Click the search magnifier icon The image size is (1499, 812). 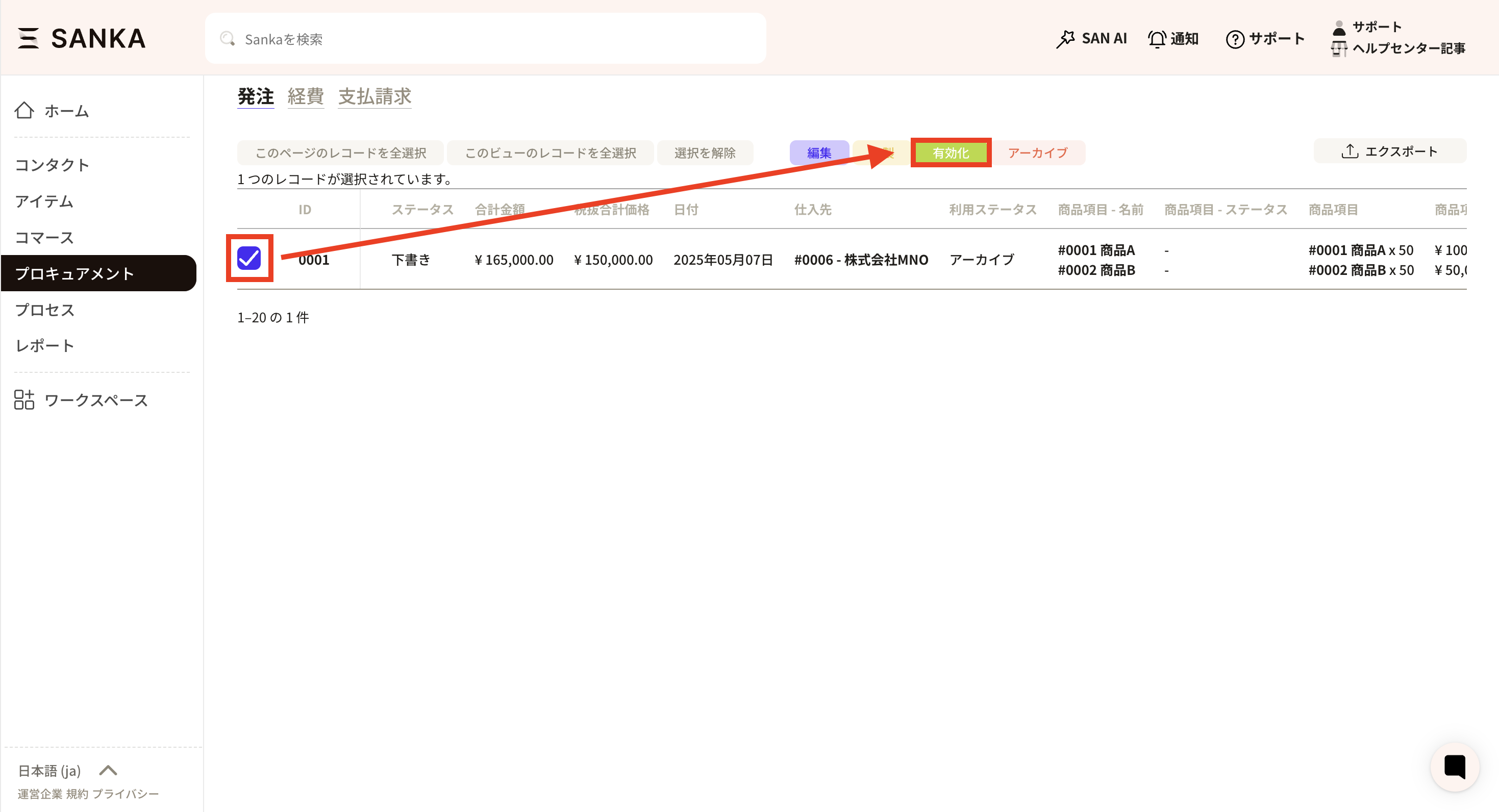[227, 39]
